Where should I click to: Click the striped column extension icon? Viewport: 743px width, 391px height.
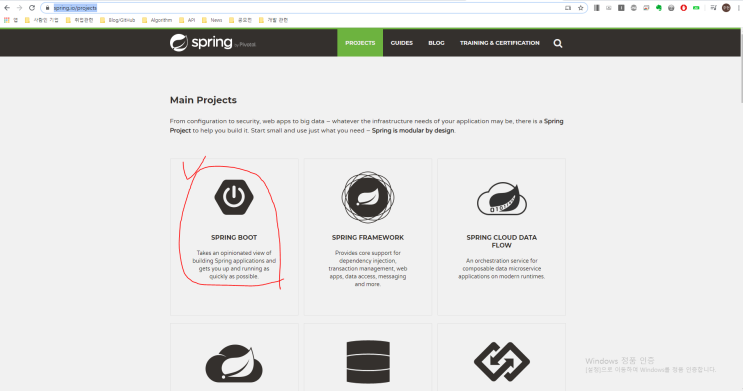[x=597, y=8]
